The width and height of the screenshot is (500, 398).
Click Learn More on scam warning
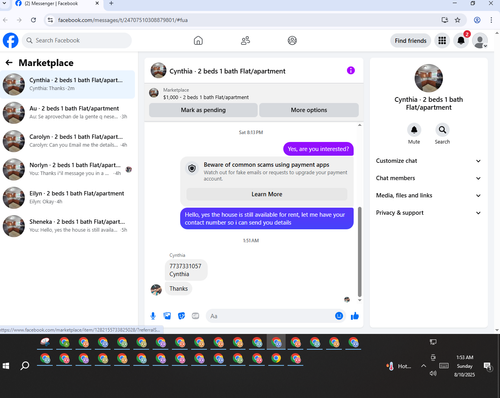pos(267,194)
